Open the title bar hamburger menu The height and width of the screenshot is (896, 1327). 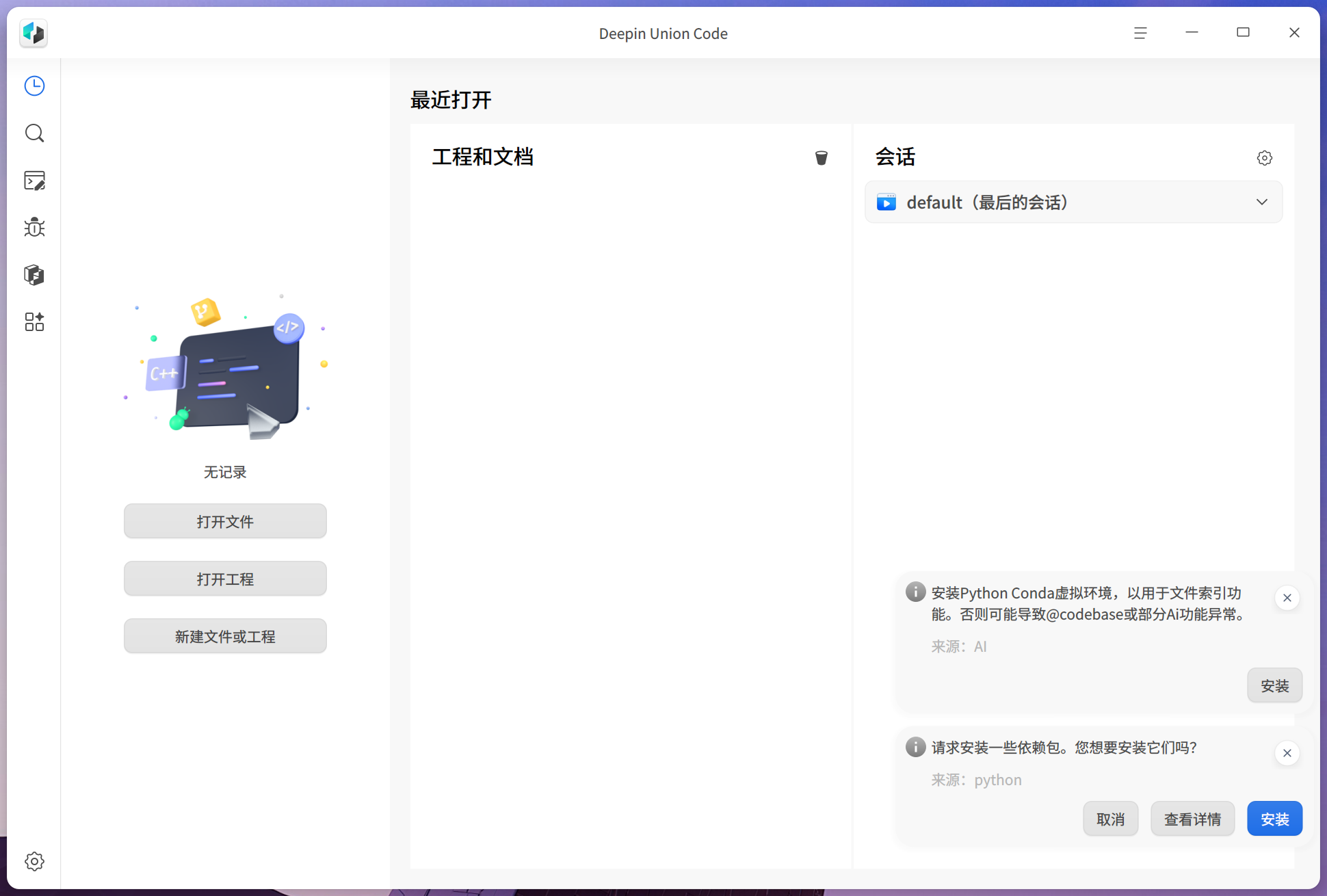(x=1140, y=33)
